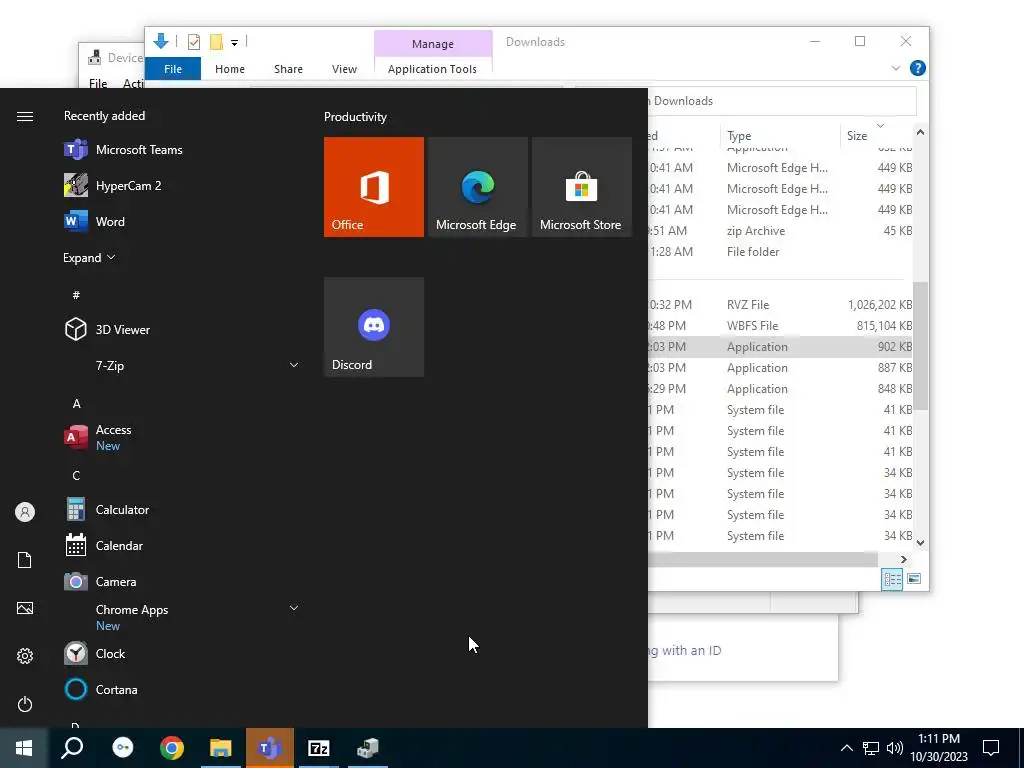
Task: Click the Manage contextual tab
Action: [x=433, y=44]
